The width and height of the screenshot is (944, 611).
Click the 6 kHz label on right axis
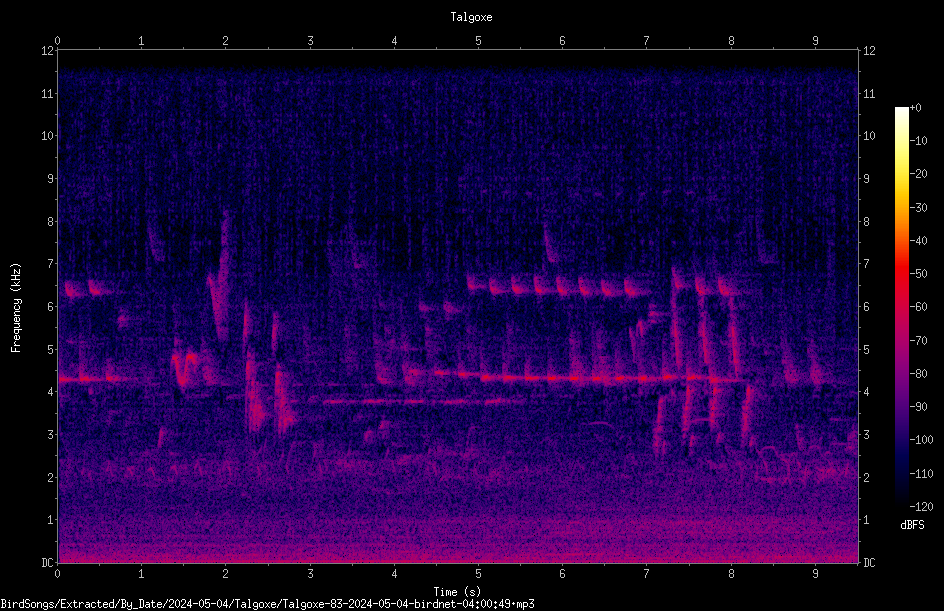click(866, 306)
